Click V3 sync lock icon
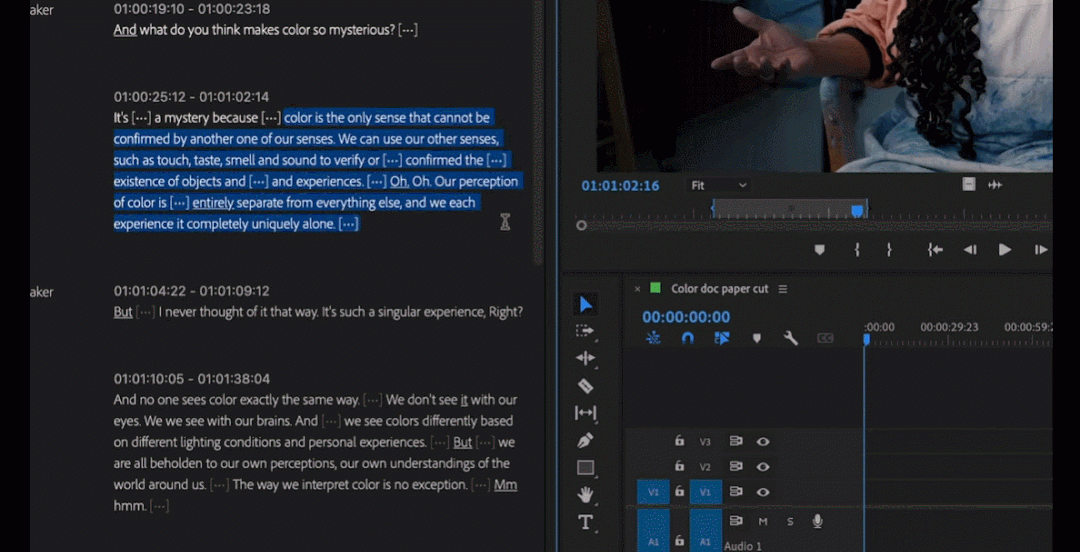Image resolution: width=1080 pixels, height=552 pixels. tap(736, 441)
